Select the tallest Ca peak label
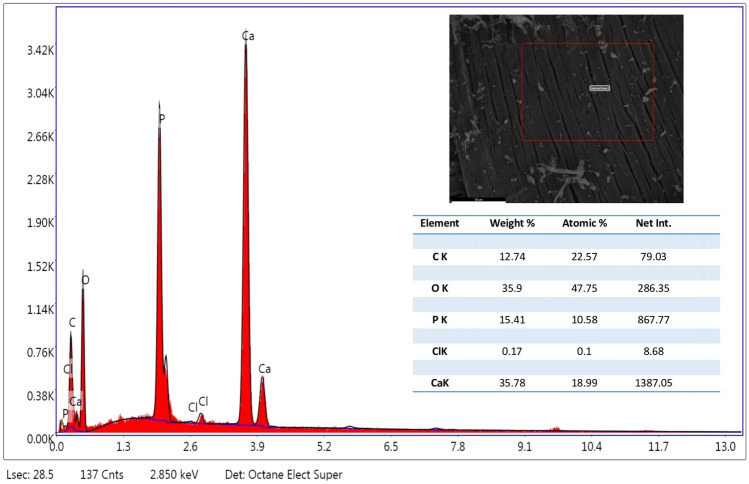Screen dimensions: 749x484 248,36
